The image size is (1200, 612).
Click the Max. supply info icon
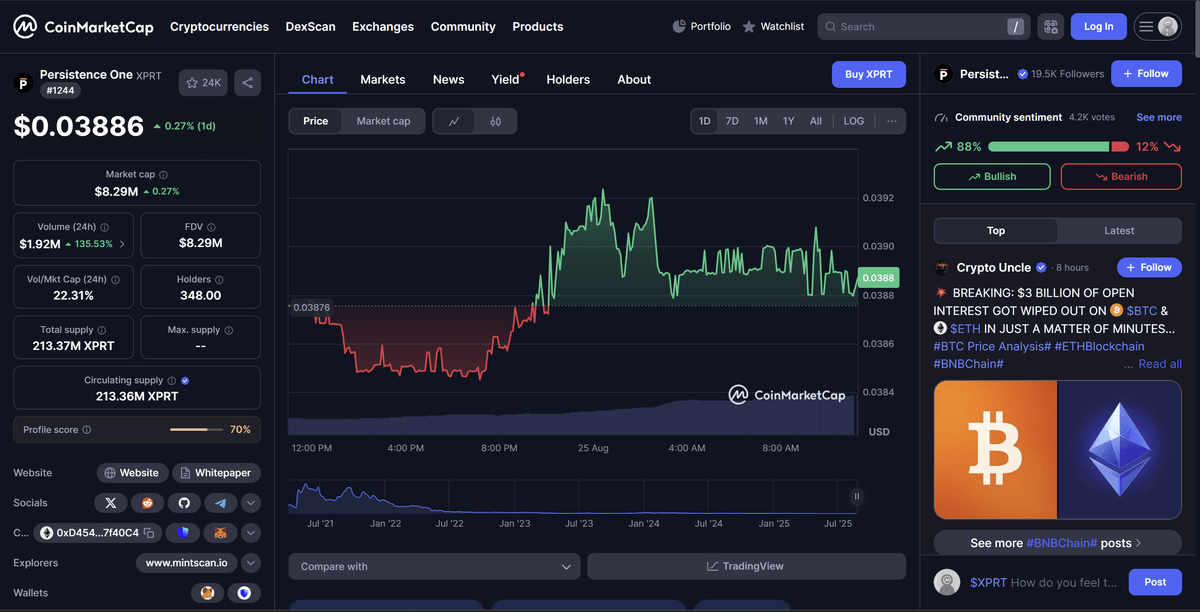coord(229,330)
